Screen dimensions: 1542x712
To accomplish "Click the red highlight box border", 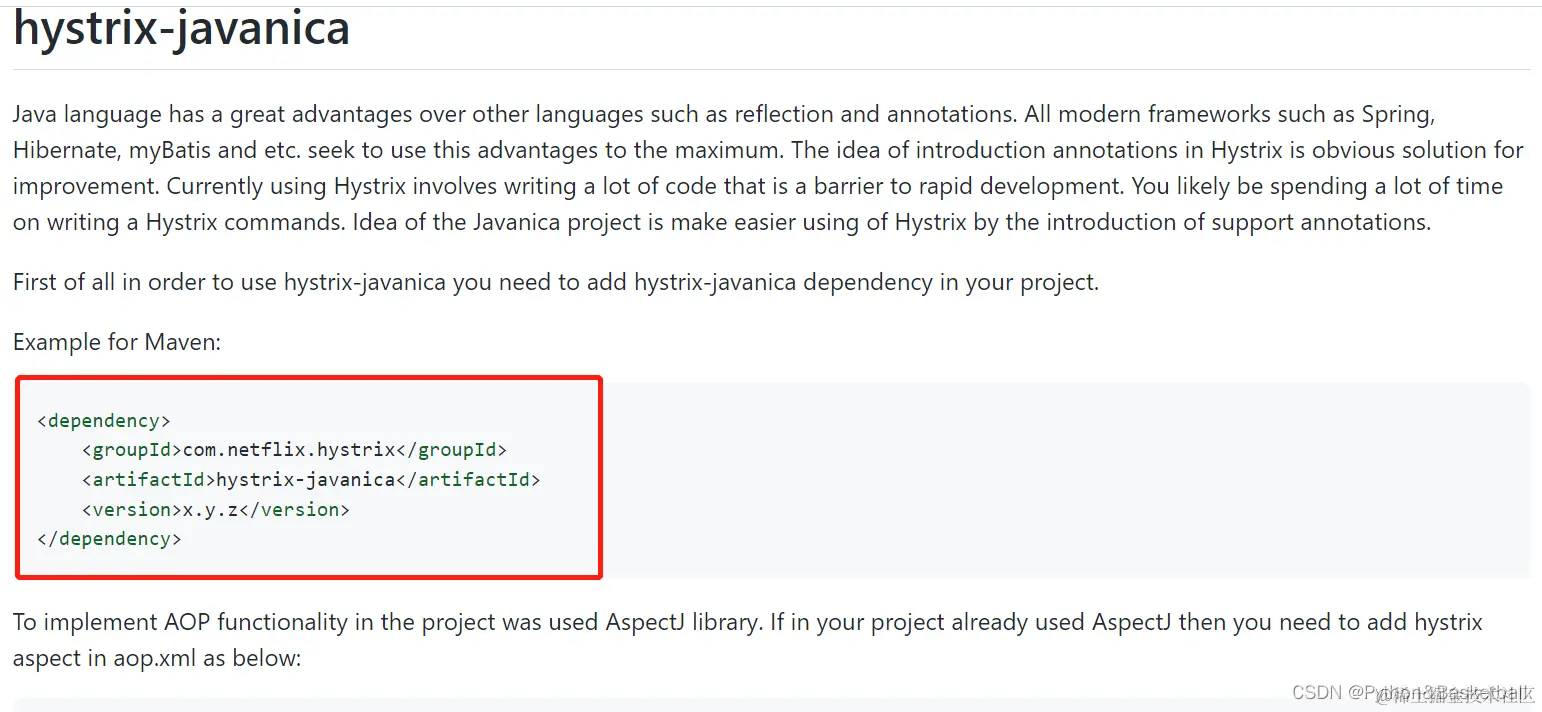I will point(308,378).
